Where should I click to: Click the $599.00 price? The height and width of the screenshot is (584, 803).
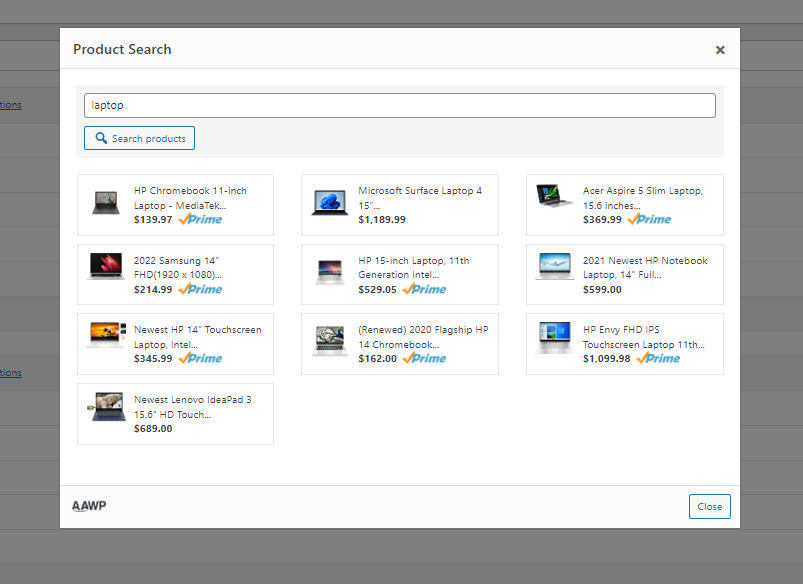pyautogui.click(x=602, y=289)
